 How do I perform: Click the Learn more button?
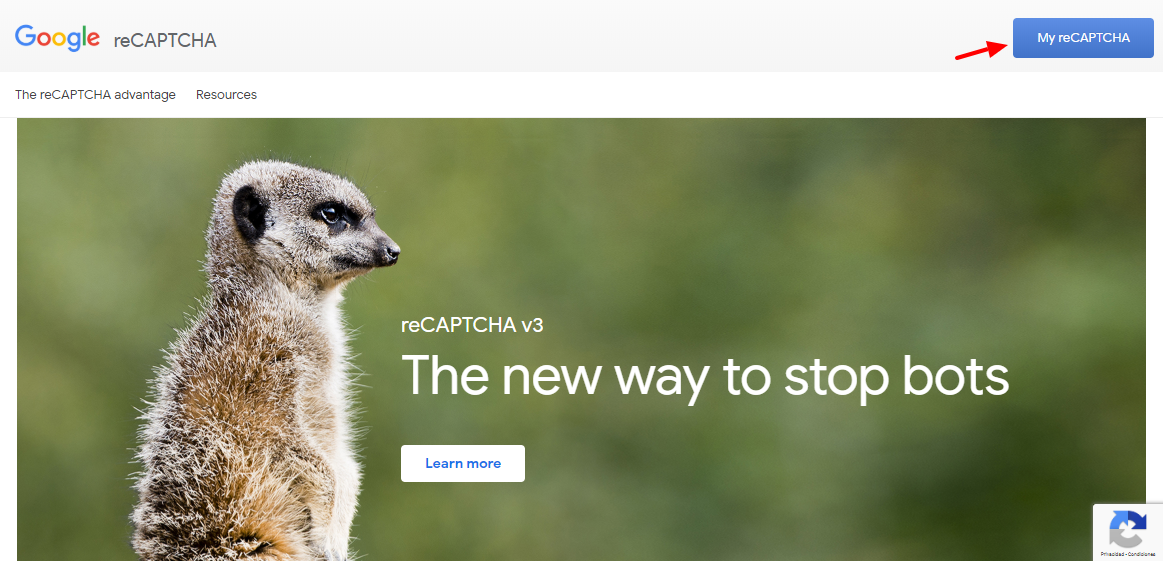[463, 463]
